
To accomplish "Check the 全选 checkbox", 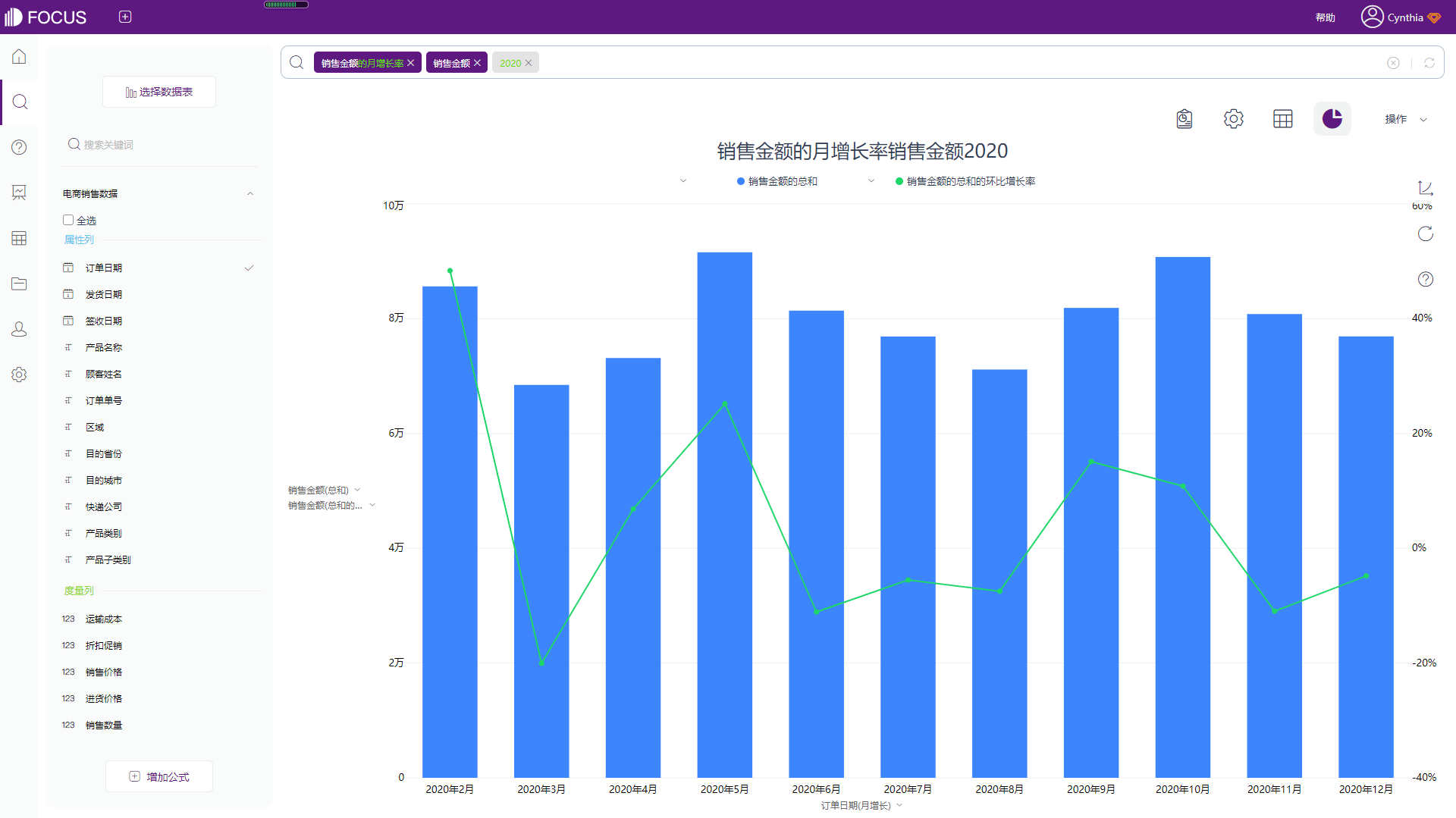I will (x=68, y=220).
